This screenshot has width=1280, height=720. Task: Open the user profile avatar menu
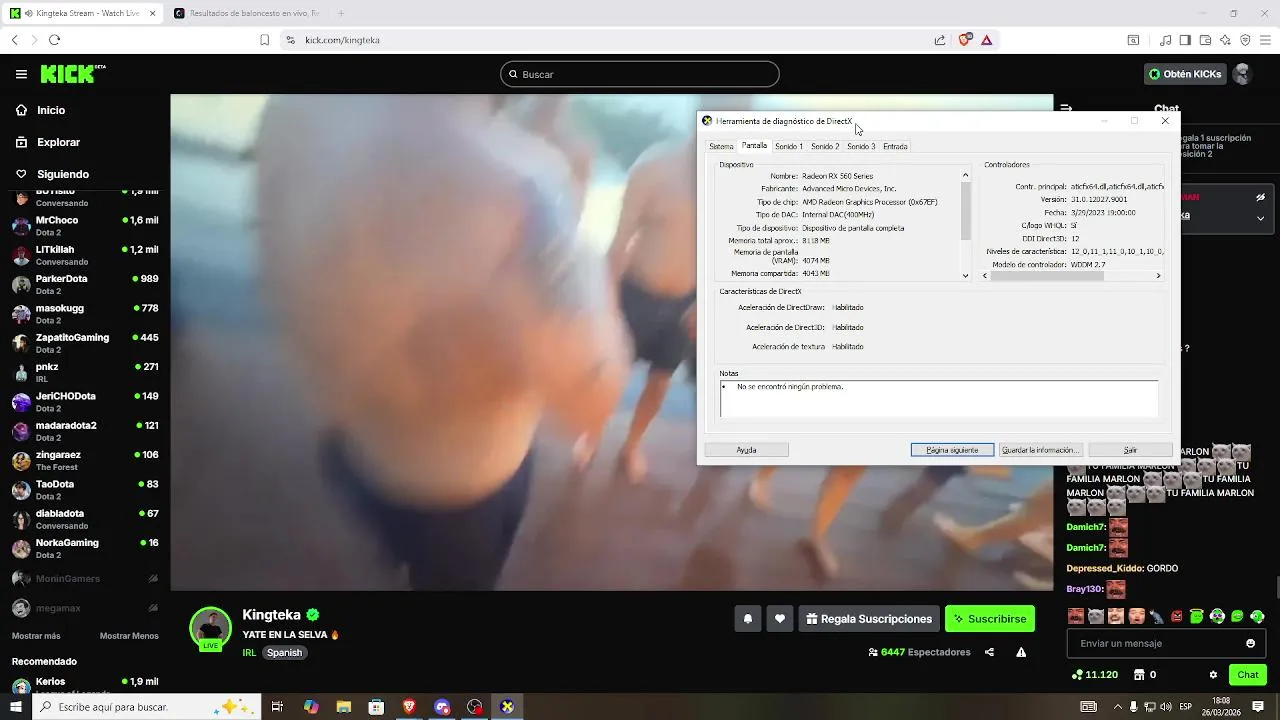(x=1242, y=74)
